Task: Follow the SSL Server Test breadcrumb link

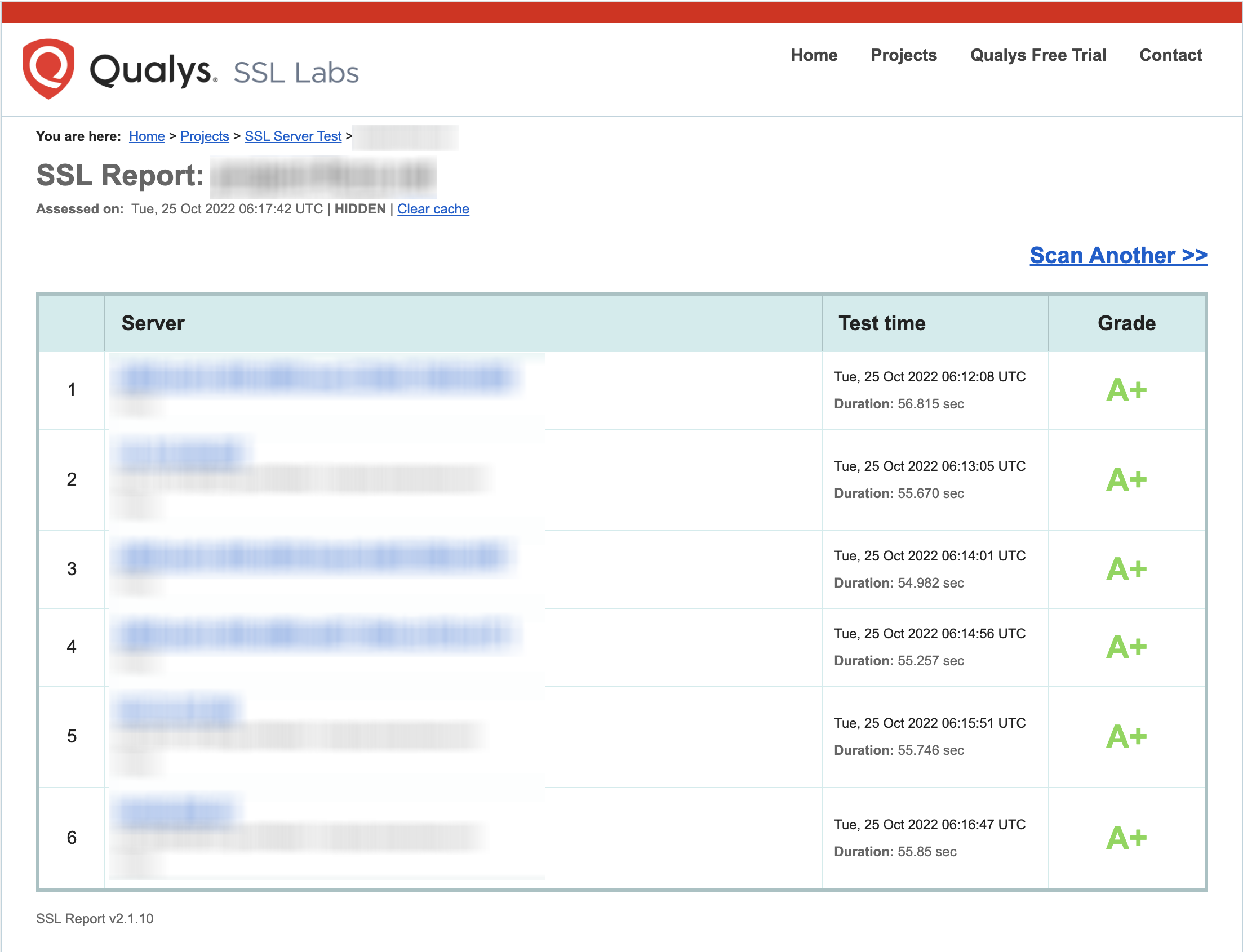Action: point(293,136)
